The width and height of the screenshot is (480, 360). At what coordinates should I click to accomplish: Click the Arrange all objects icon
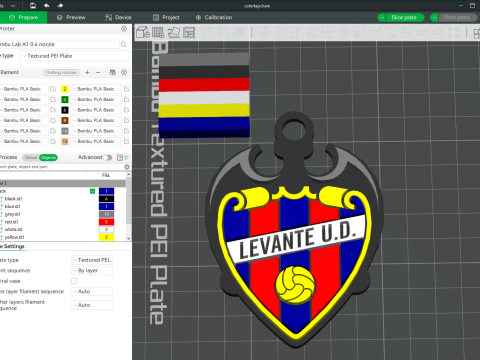(189, 32)
